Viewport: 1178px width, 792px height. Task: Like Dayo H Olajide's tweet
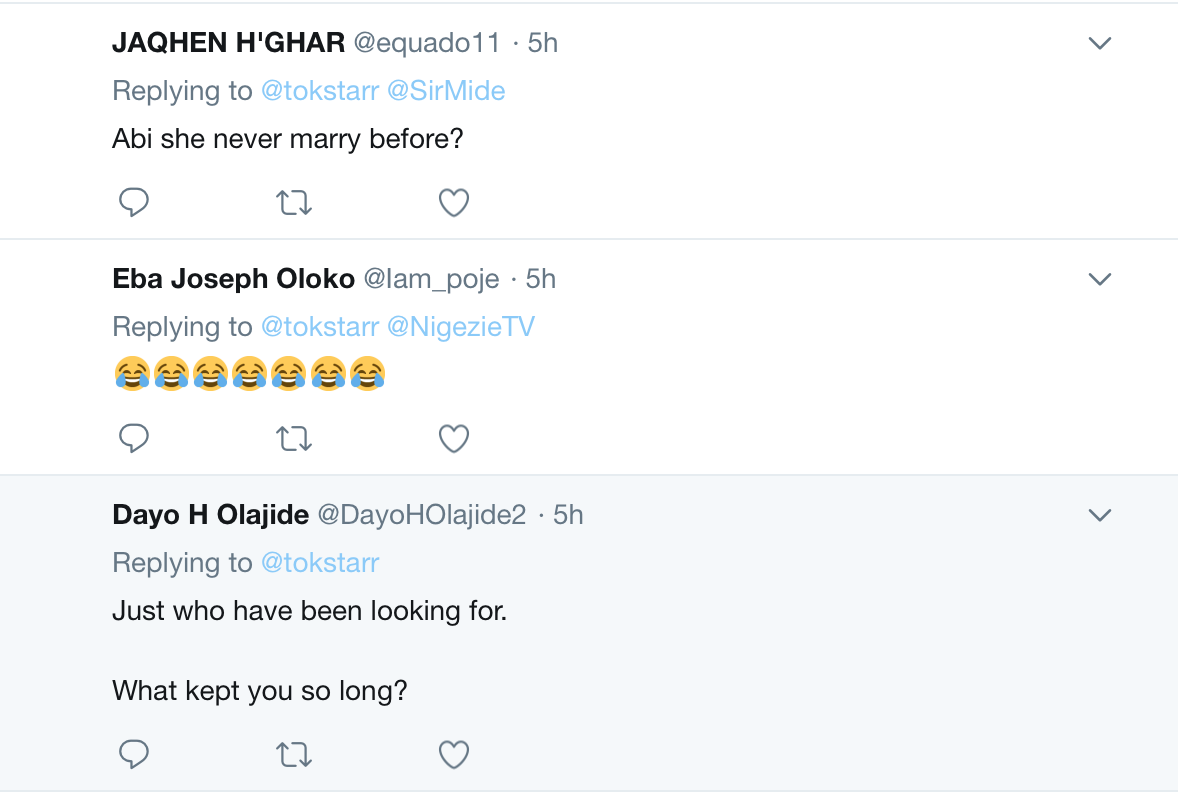[x=454, y=754]
